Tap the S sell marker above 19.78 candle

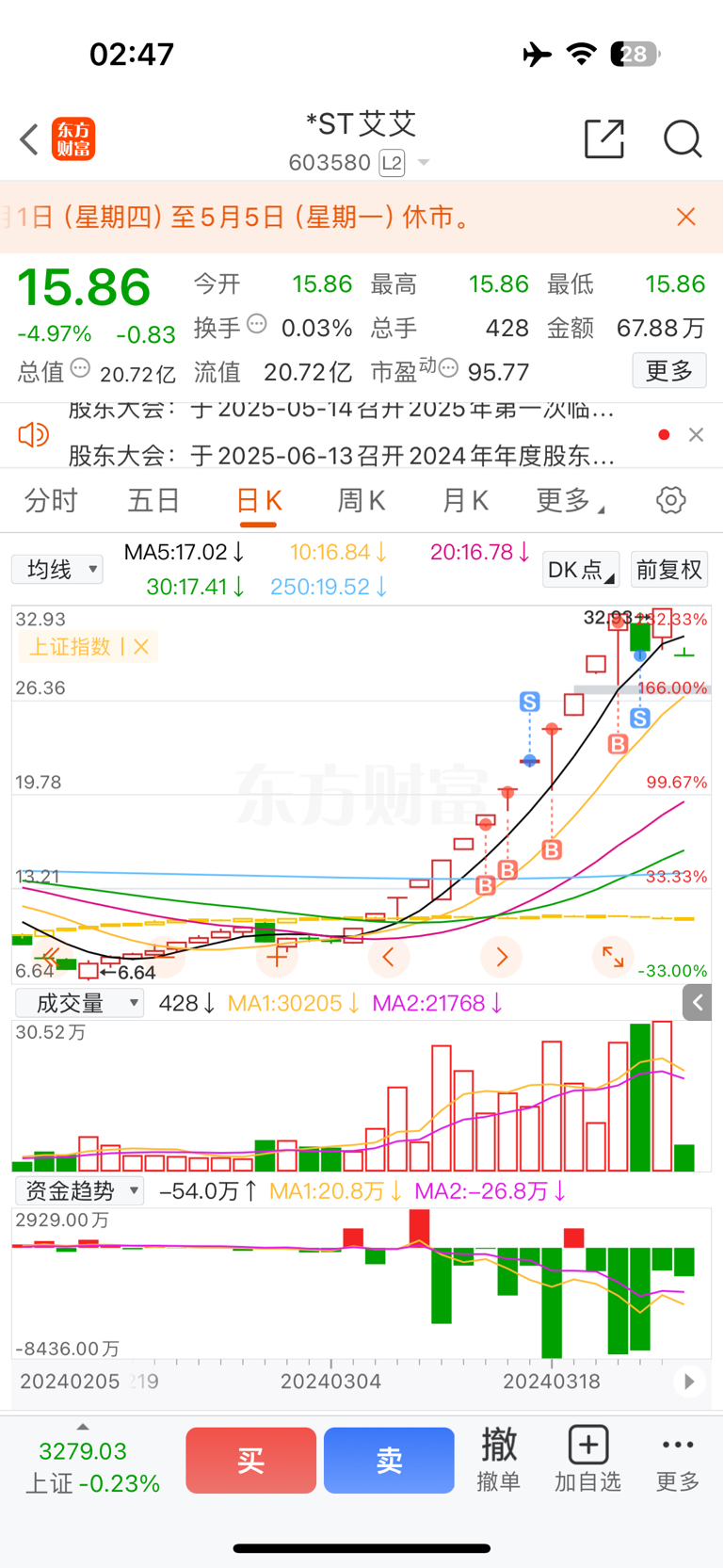(530, 702)
